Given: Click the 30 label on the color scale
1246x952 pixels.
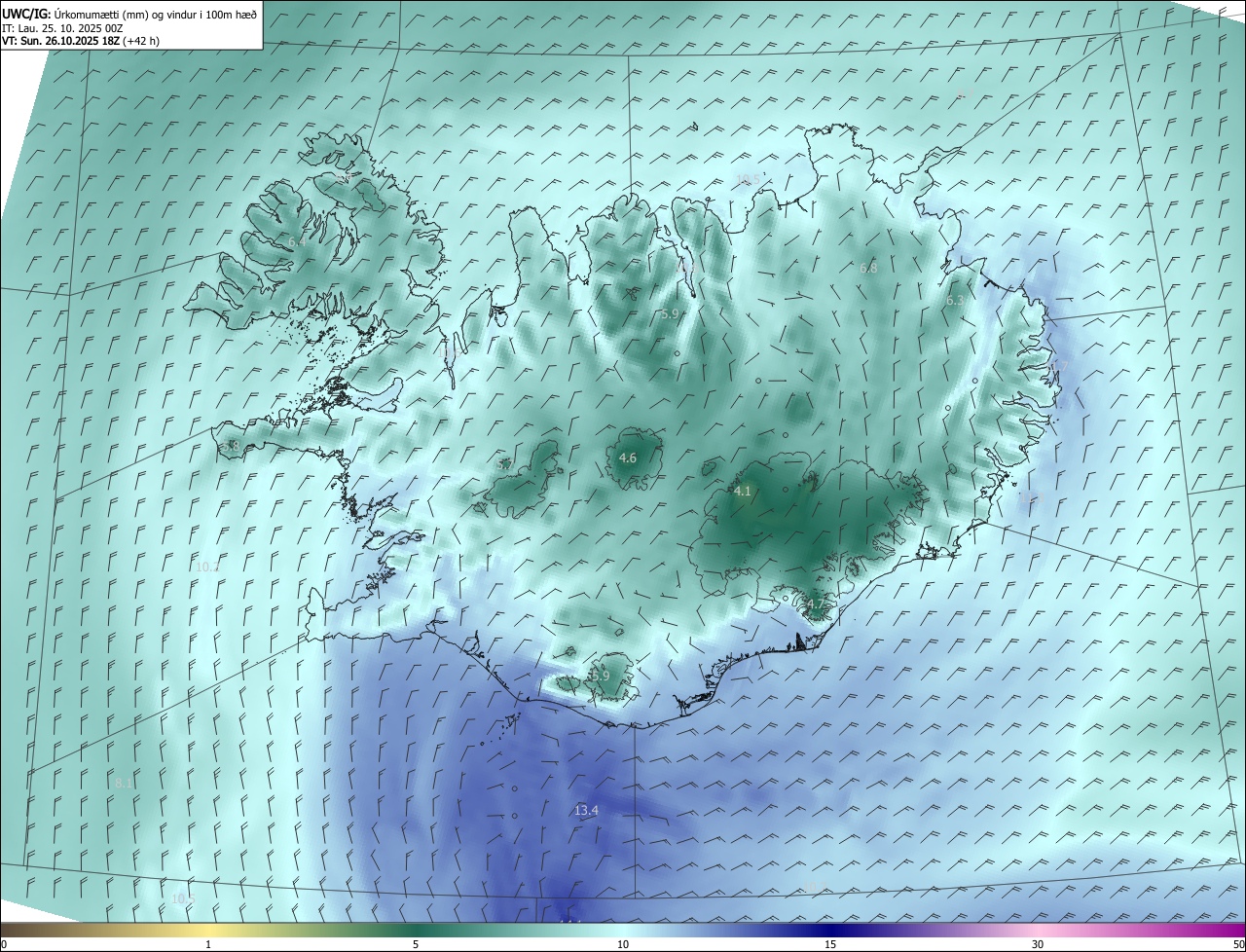Looking at the screenshot, I should point(1038,944).
